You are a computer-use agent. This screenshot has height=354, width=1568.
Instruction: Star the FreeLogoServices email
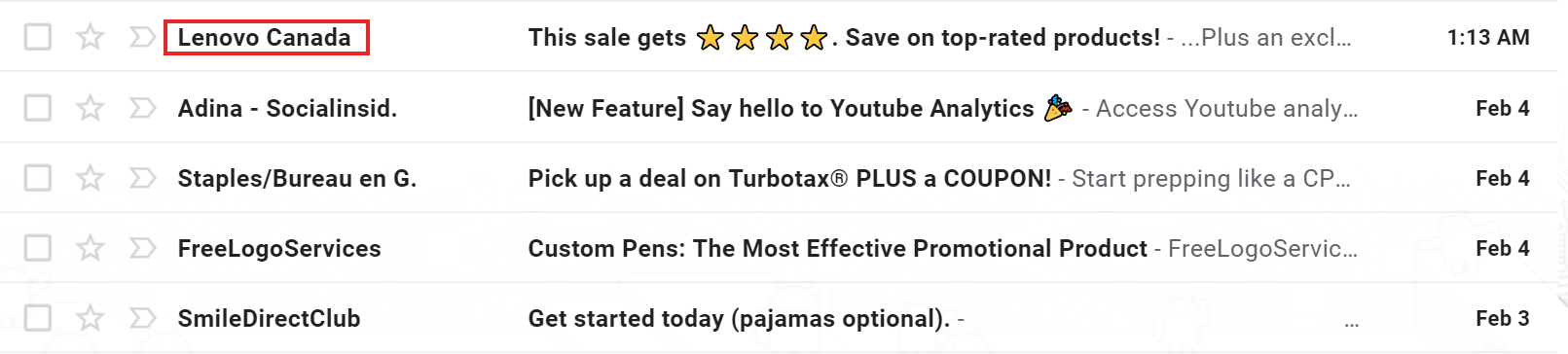tap(91, 248)
